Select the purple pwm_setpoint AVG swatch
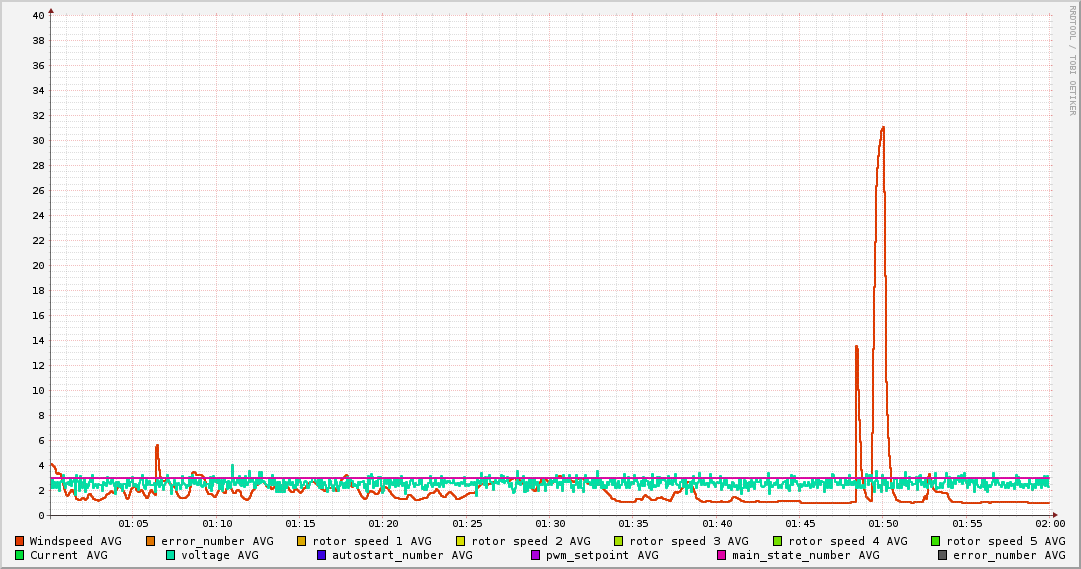 pos(536,555)
